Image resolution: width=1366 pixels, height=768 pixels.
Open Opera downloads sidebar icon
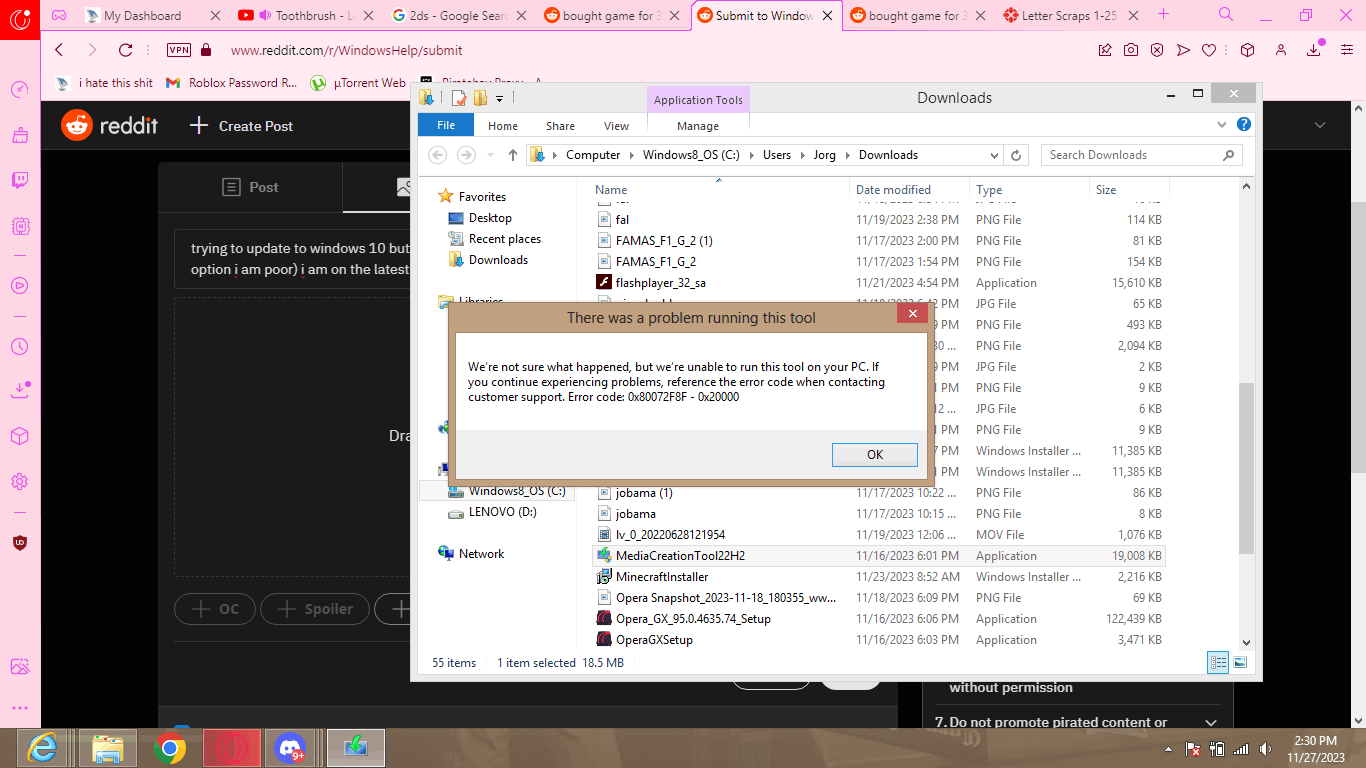pos(19,389)
